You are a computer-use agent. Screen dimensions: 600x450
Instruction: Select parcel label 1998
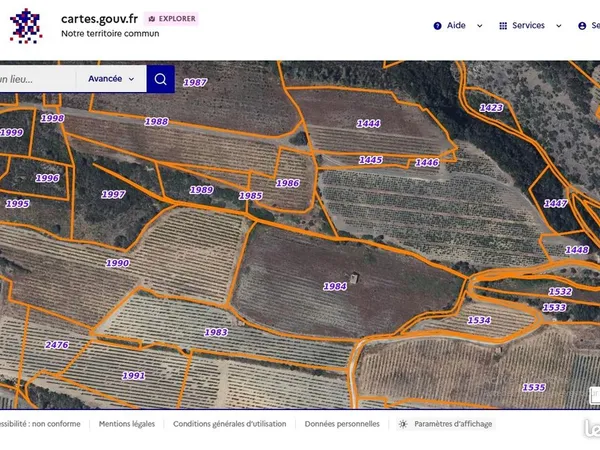tap(52, 119)
